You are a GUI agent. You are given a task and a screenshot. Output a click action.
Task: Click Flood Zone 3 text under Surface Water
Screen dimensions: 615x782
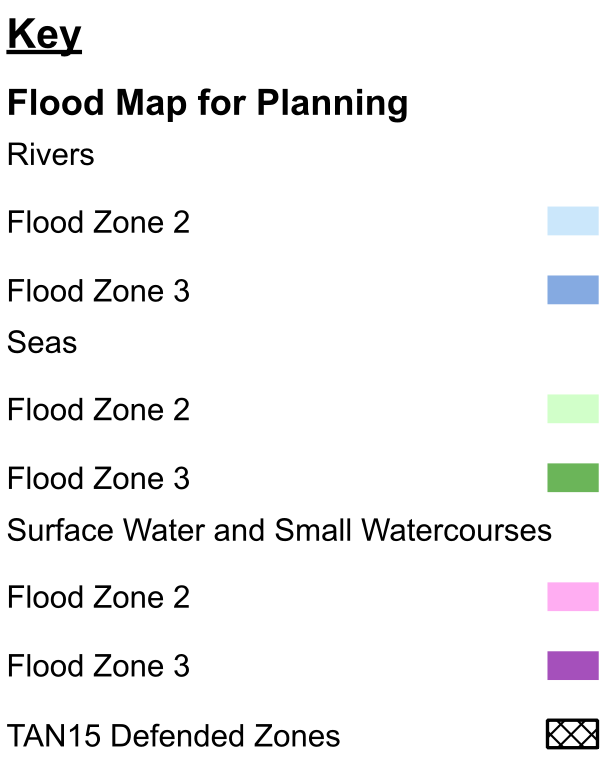coord(98,666)
